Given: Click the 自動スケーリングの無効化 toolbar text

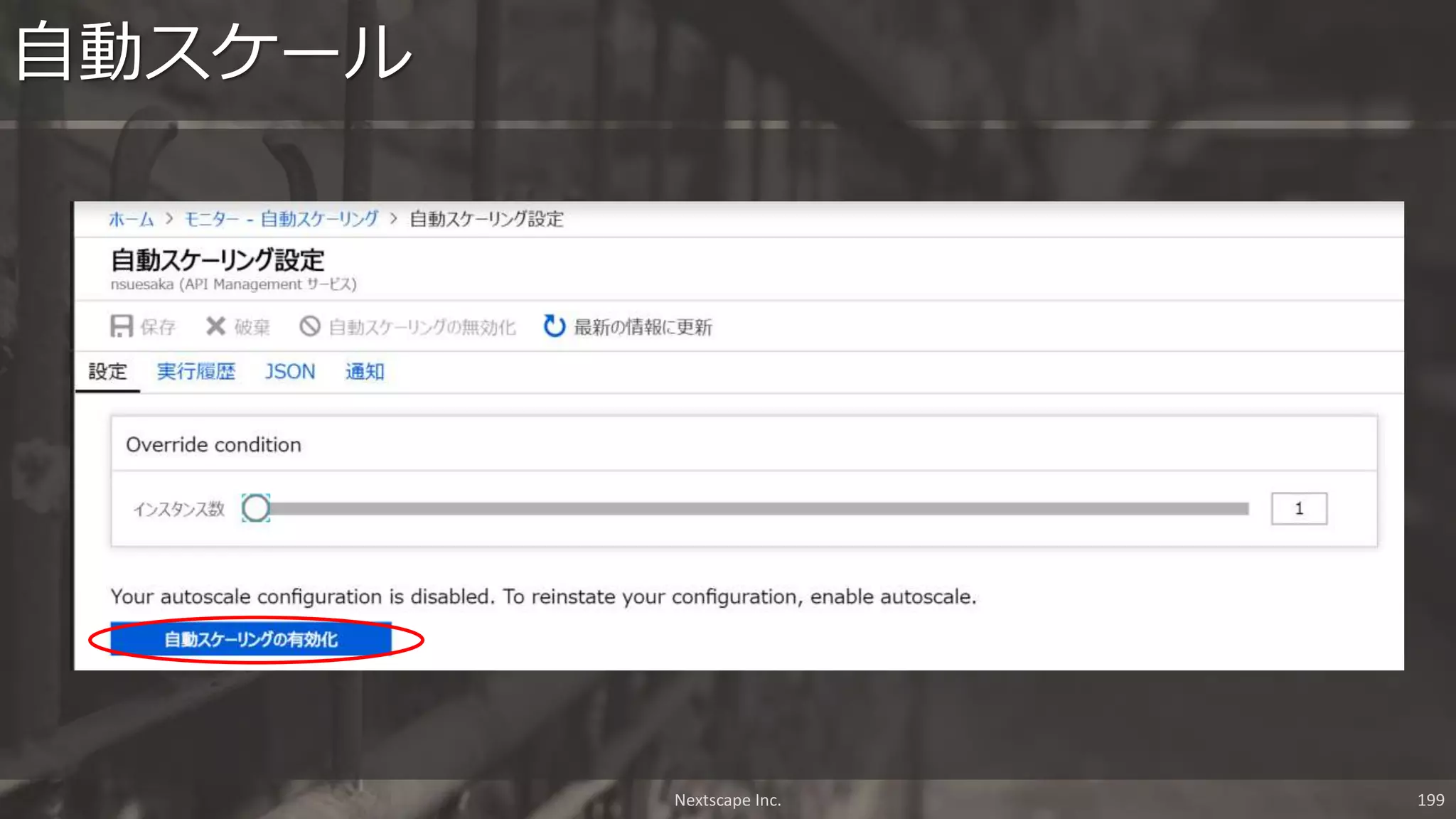Looking at the screenshot, I should point(422,327).
